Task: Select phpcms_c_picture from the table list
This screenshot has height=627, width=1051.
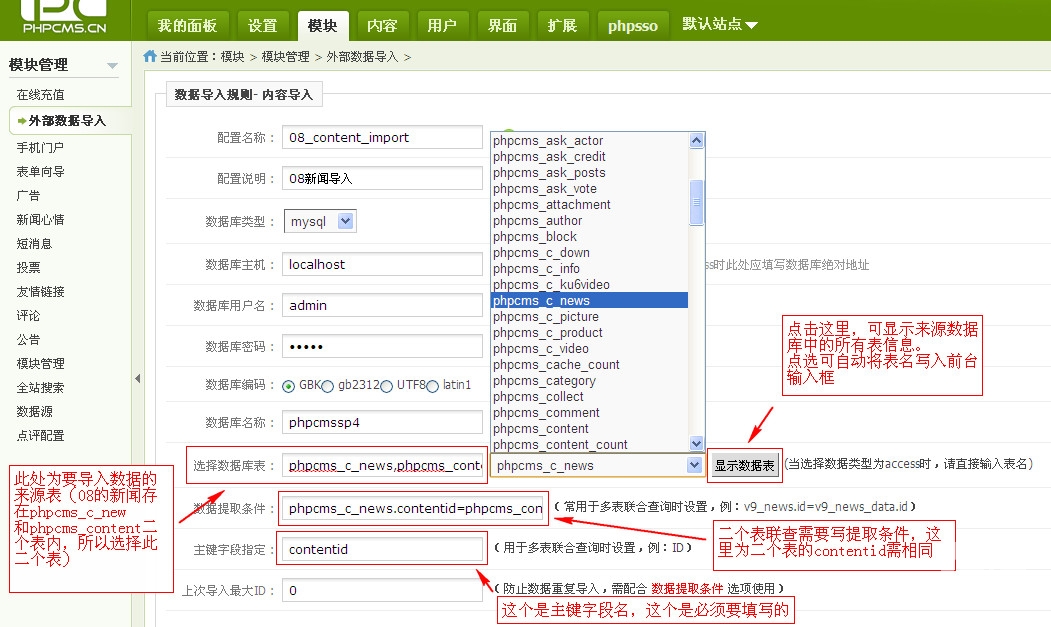Action: (546, 317)
